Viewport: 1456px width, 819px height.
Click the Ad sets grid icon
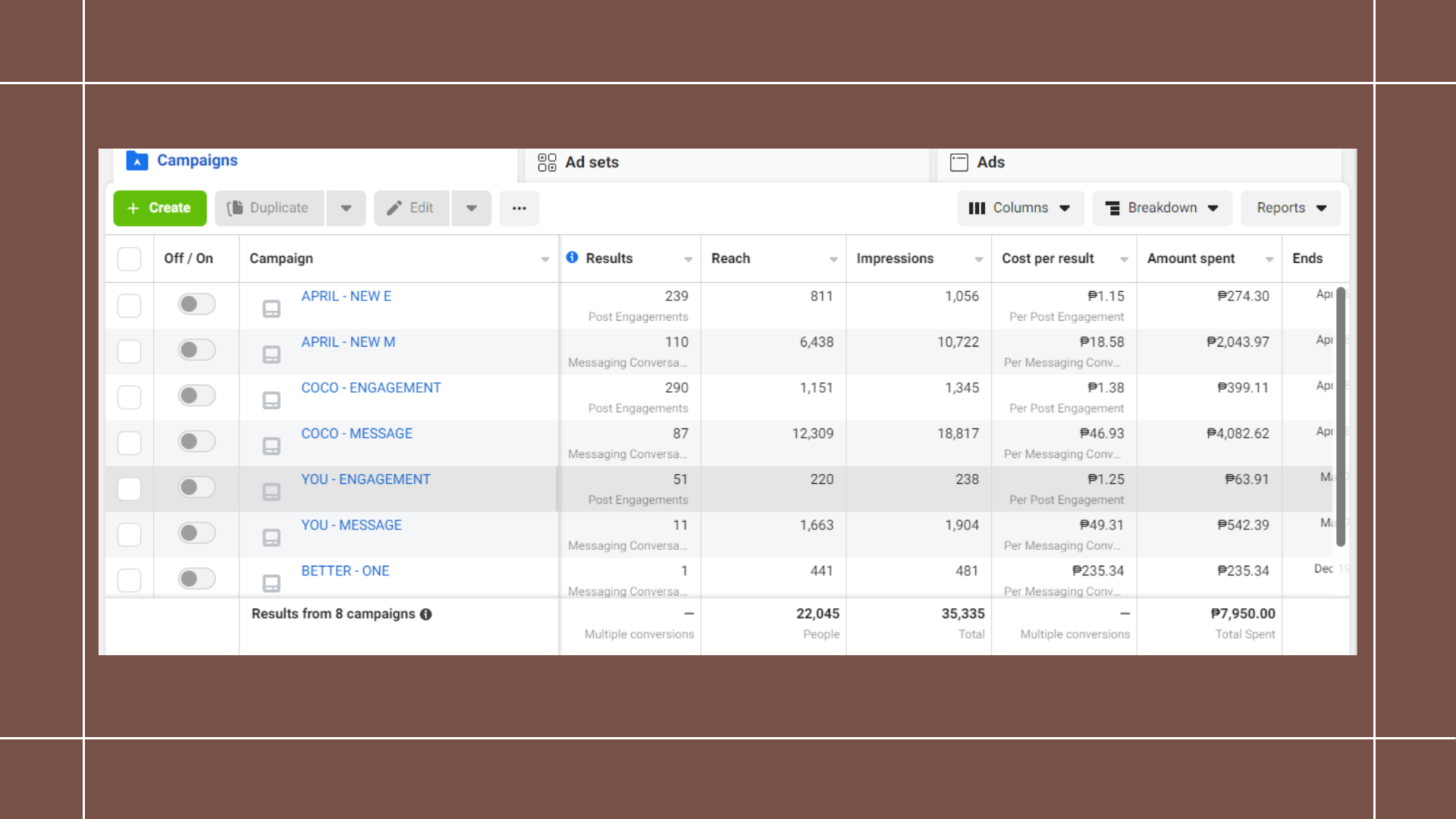[547, 162]
